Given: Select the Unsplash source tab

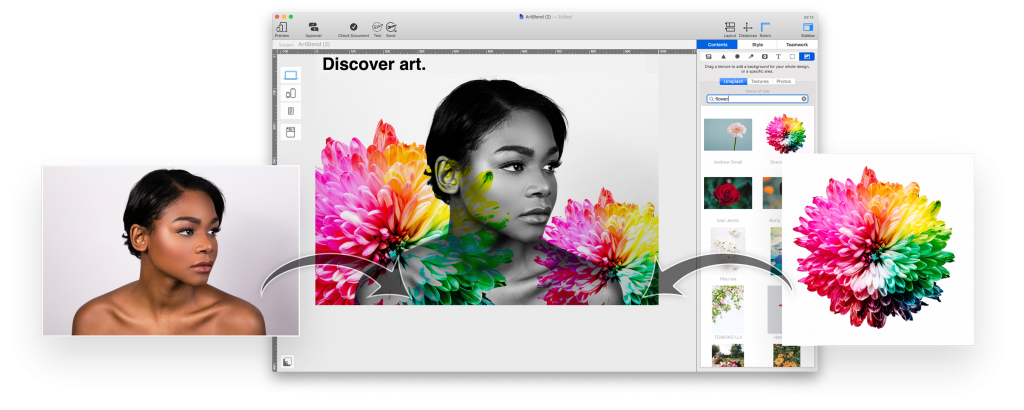Looking at the screenshot, I should (733, 82).
